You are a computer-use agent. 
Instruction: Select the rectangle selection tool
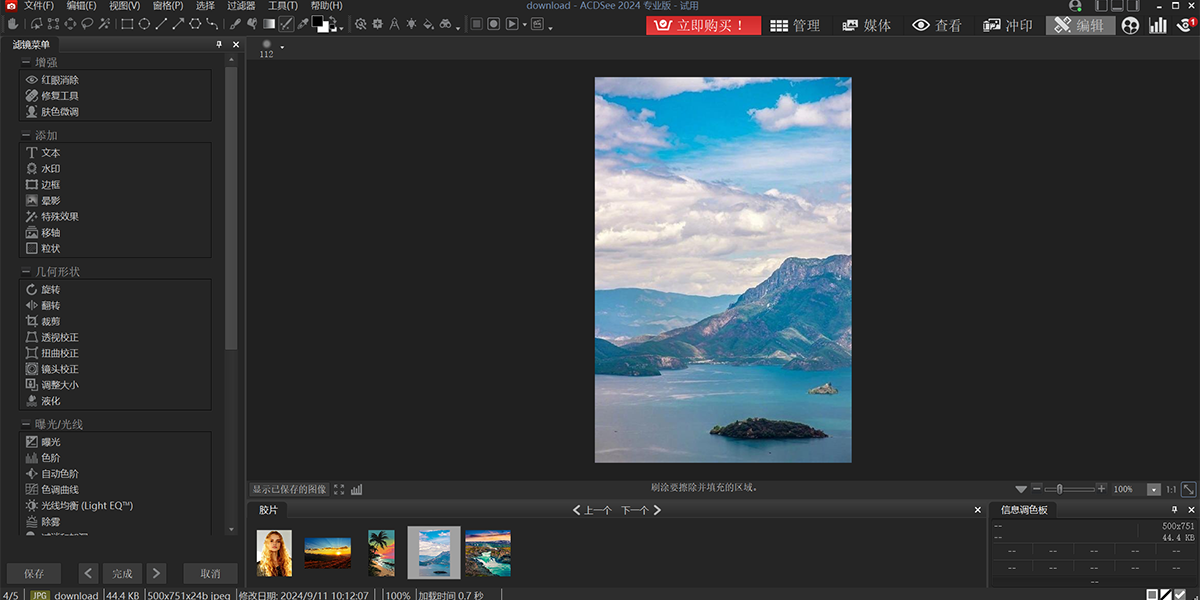coord(127,23)
